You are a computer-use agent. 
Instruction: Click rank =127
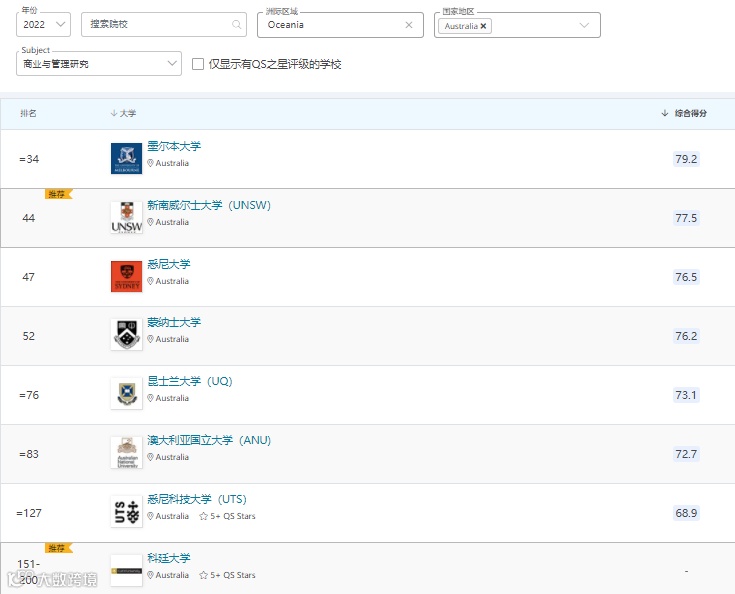click(29, 513)
